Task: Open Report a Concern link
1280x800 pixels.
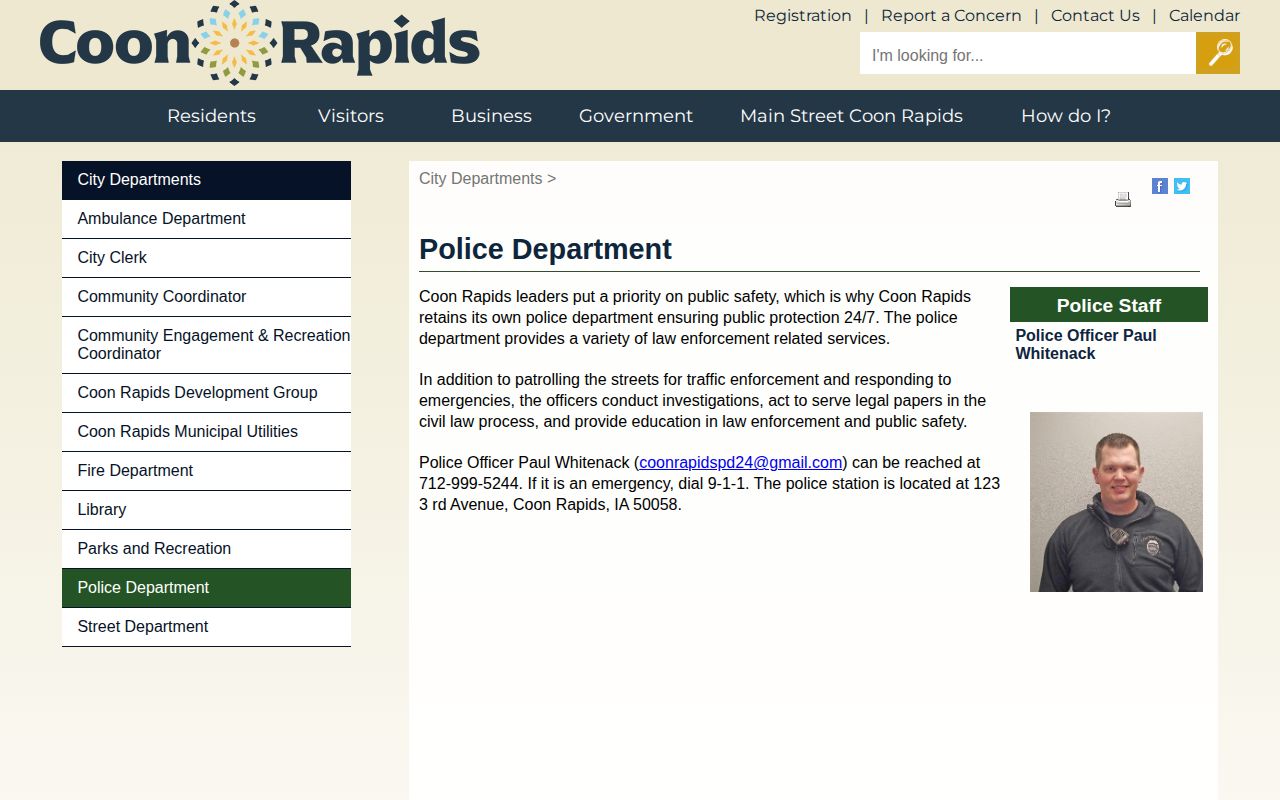Action: tap(951, 15)
